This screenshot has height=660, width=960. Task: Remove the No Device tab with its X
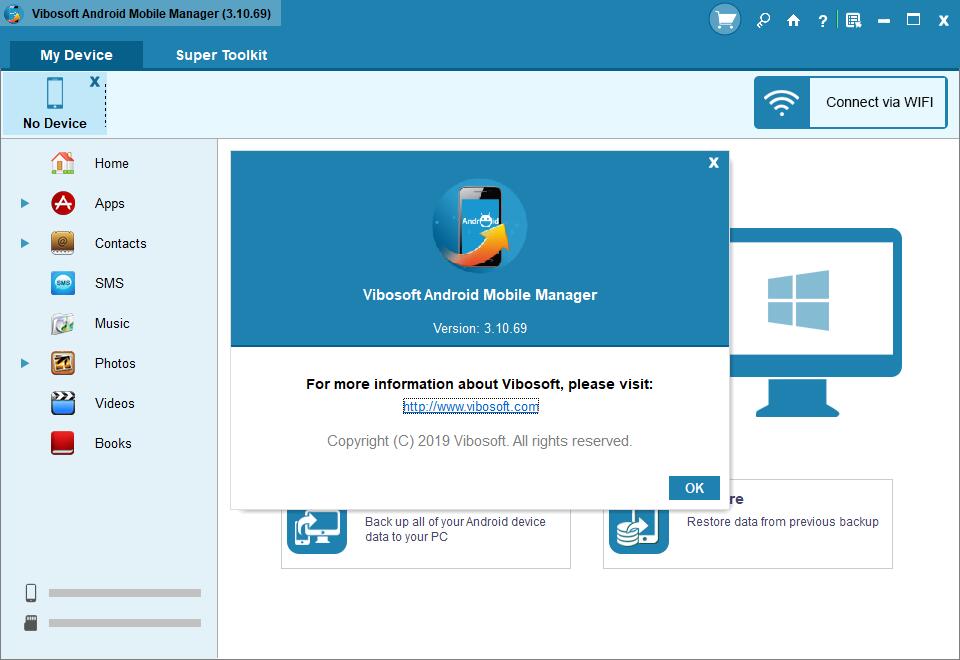click(94, 81)
